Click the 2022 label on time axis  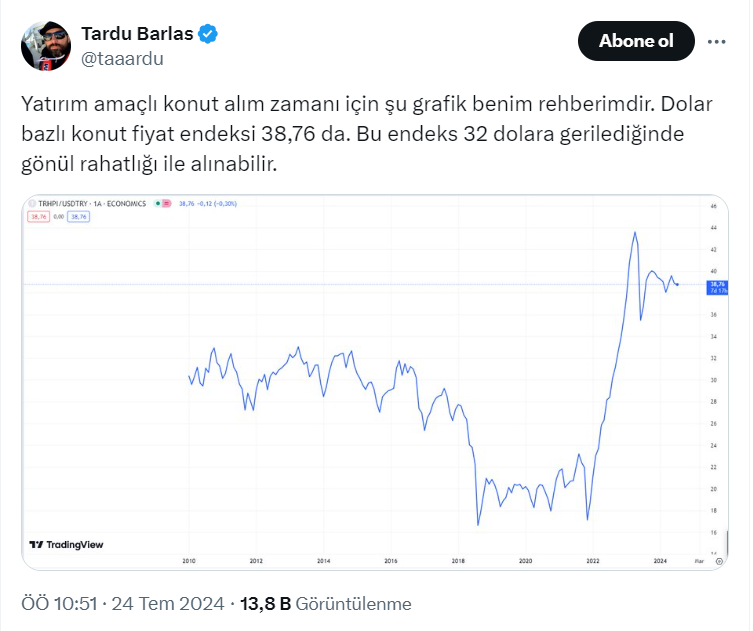(x=592, y=563)
